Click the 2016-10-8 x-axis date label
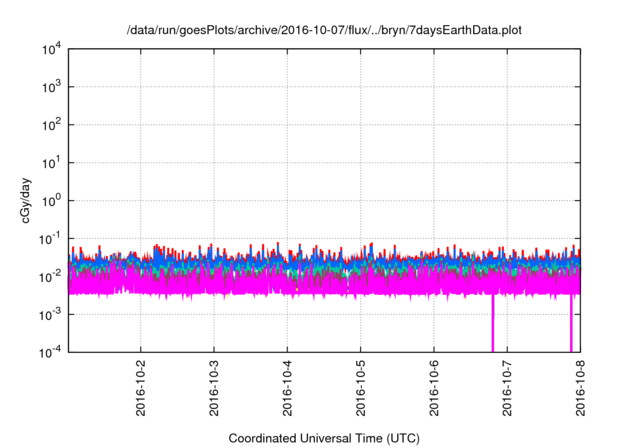Screen dimensions: 640x448 [x=580, y=388]
